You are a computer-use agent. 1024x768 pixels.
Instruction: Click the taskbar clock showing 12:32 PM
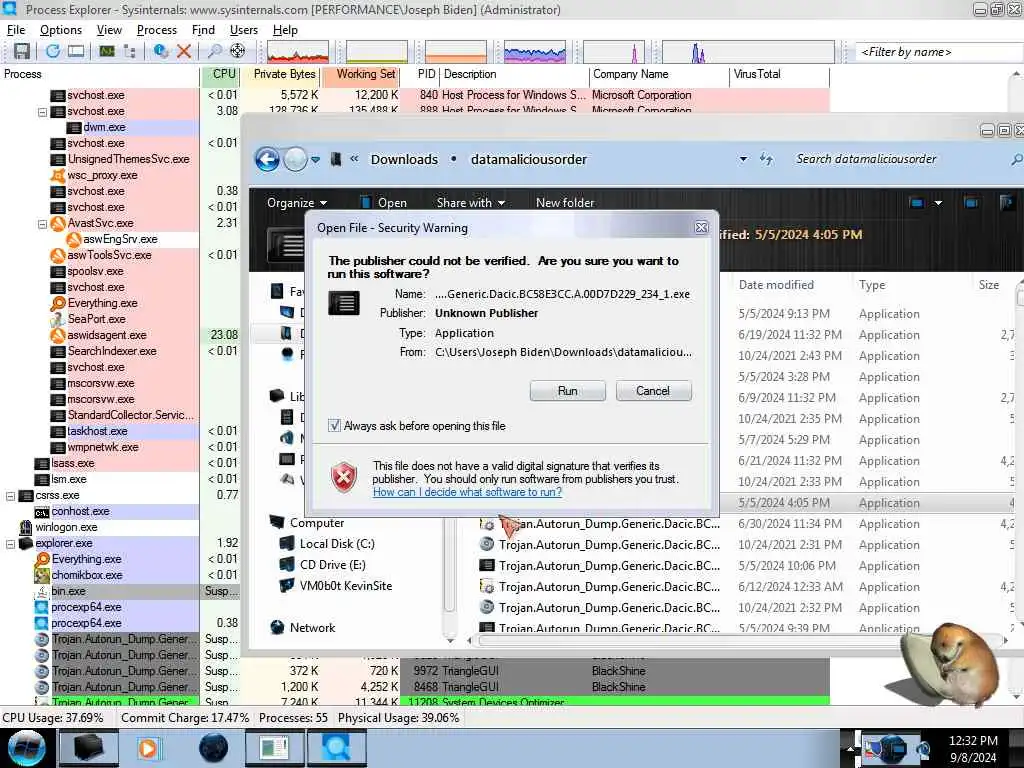pos(973,748)
